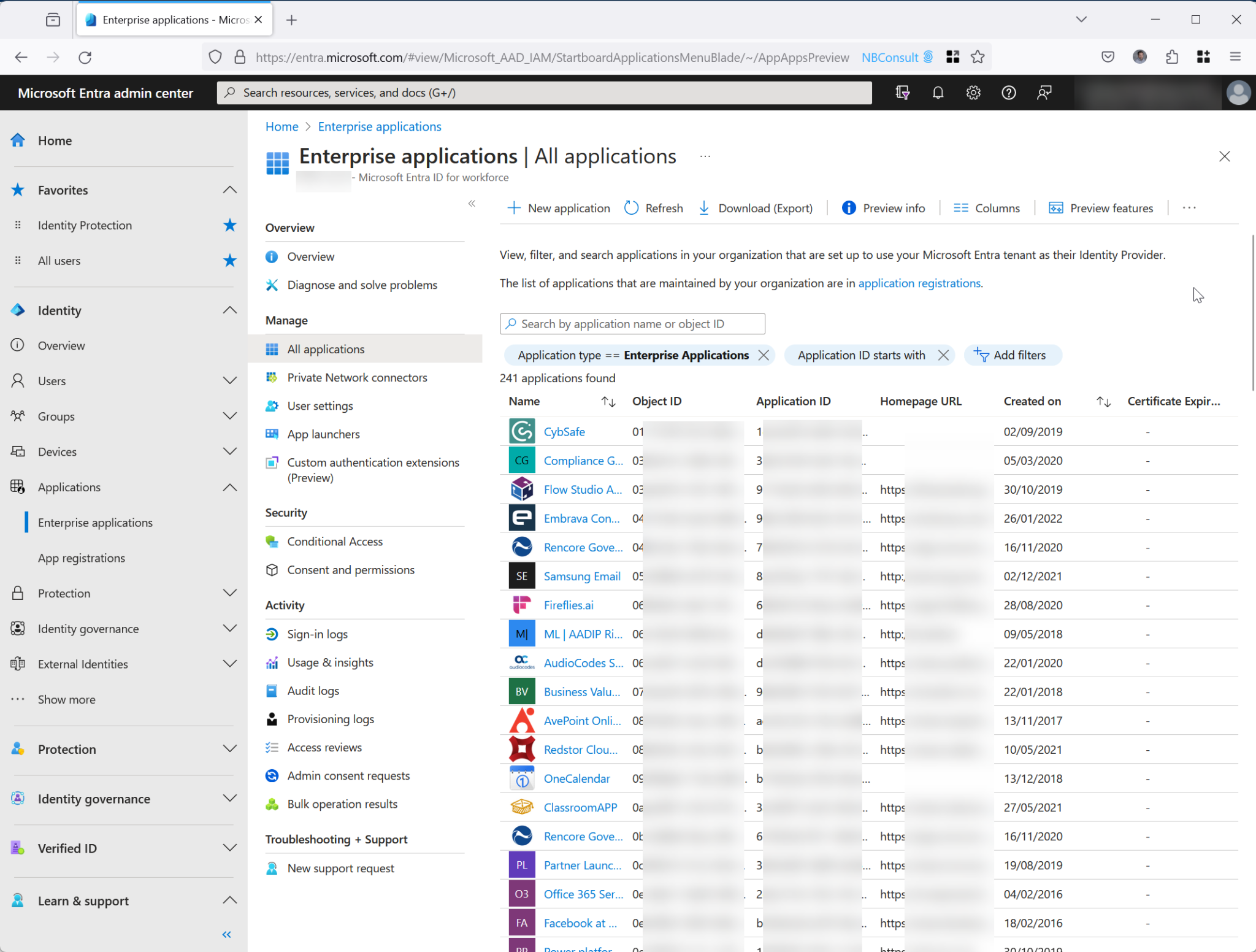The height and width of the screenshot is (952, 1256).
Task: Open Audit logs under Activity
Action: coord(313,690)
